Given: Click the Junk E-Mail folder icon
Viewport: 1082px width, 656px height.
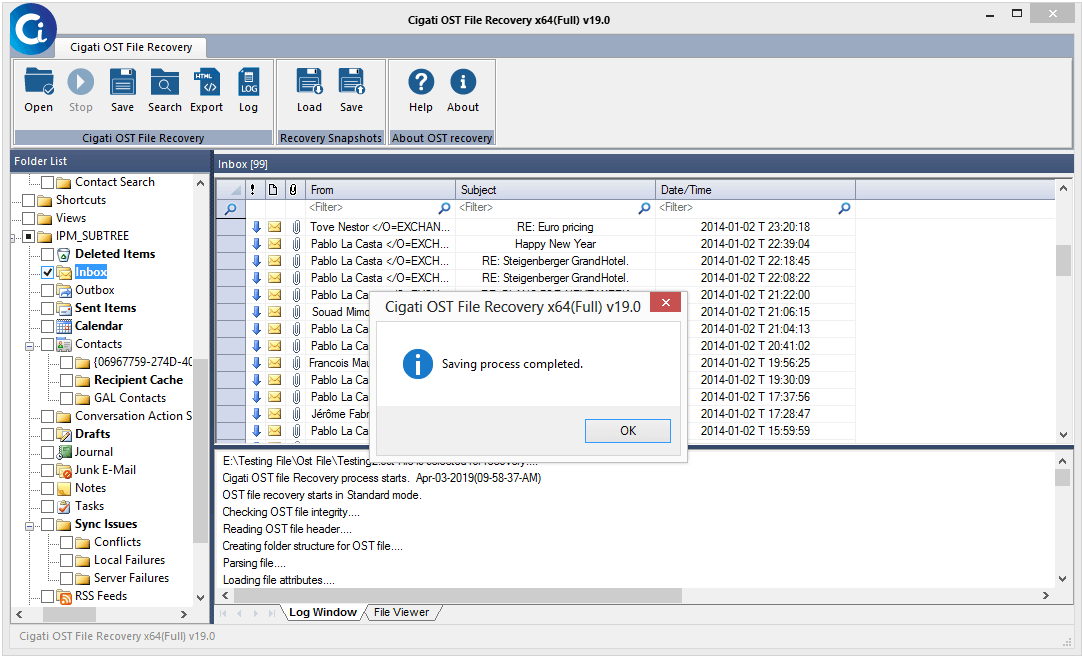Looking at the screenshot, I should tap(63, 470).
